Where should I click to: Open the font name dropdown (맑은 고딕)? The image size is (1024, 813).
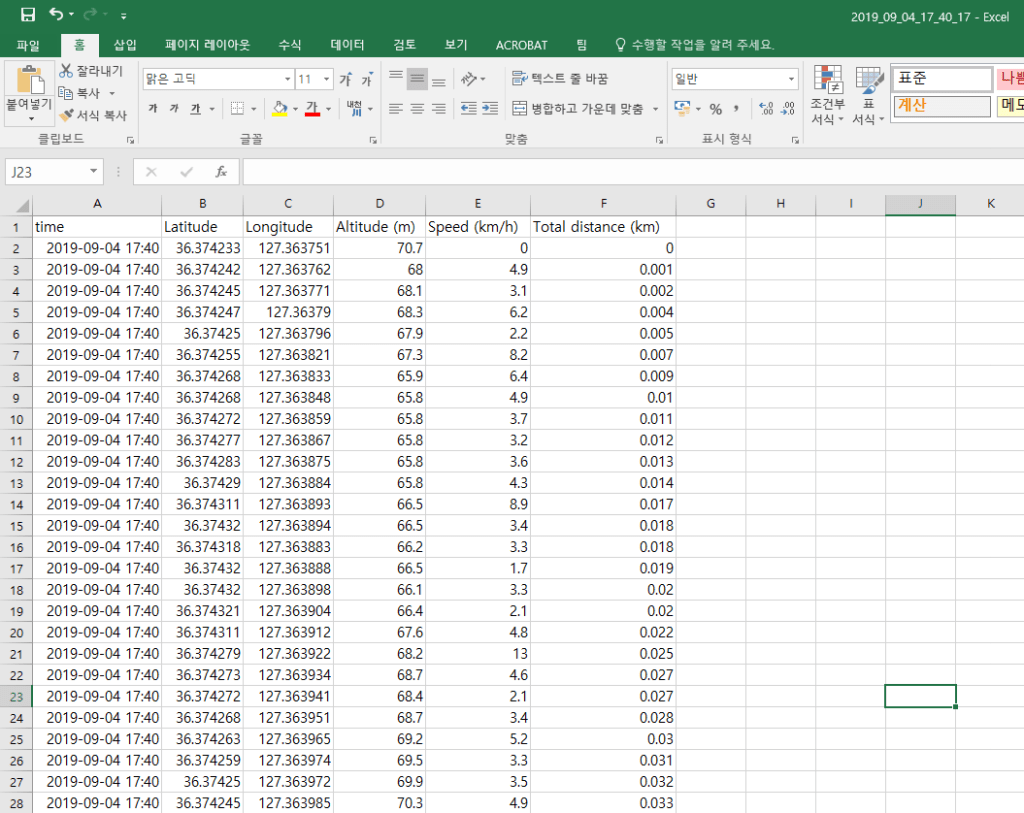click(287, 79)
